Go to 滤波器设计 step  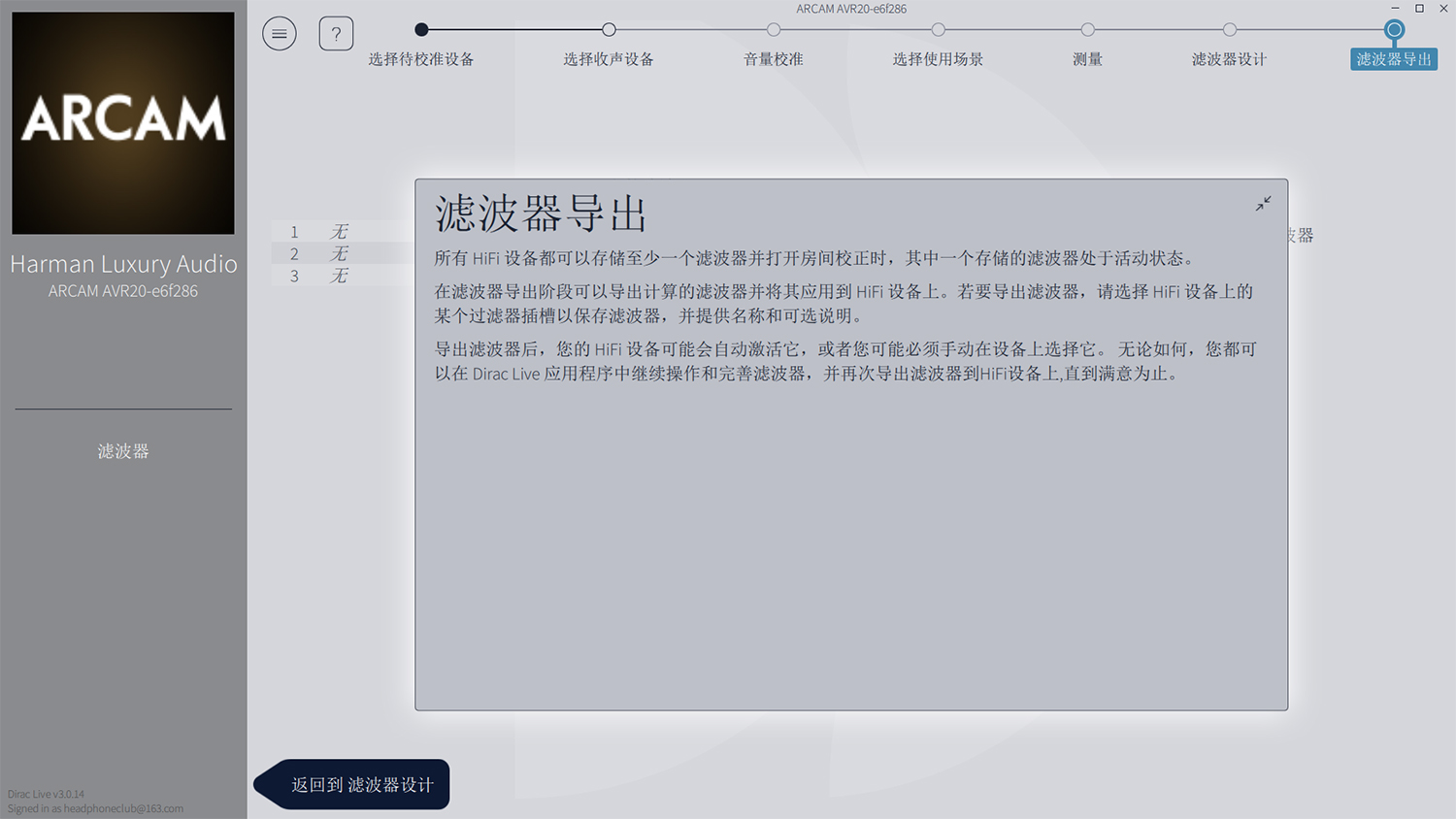pyautogui.click(x=1230, y=59)
